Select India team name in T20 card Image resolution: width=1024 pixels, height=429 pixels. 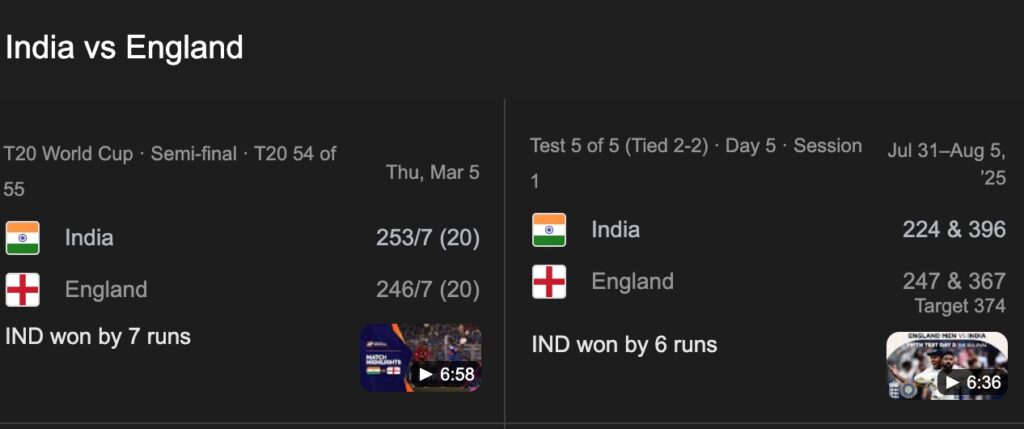[x=89, y=238]
